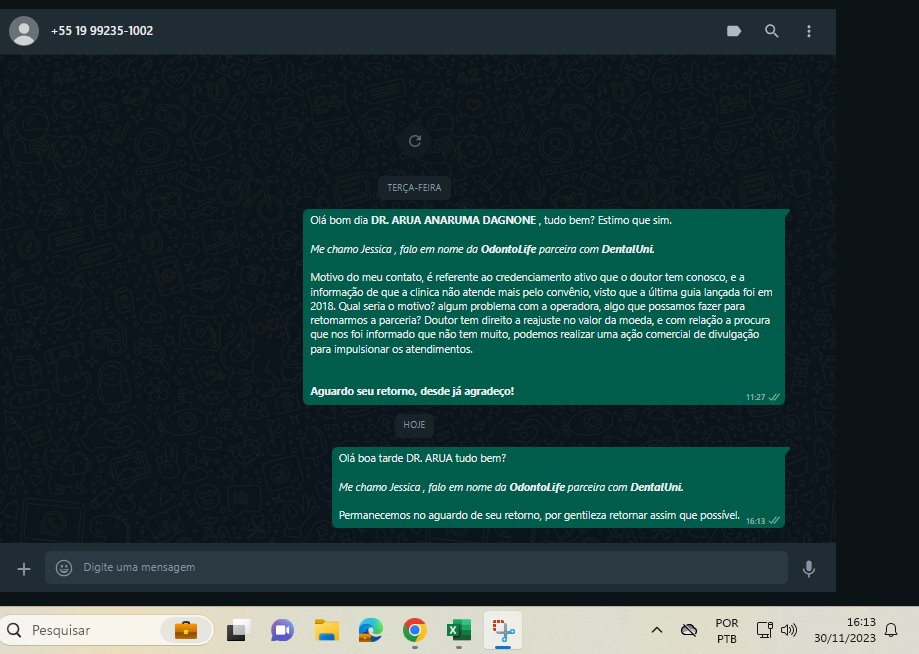Click the 11:27 message timestamp
The image size is (919, 654).
(755, 397)
